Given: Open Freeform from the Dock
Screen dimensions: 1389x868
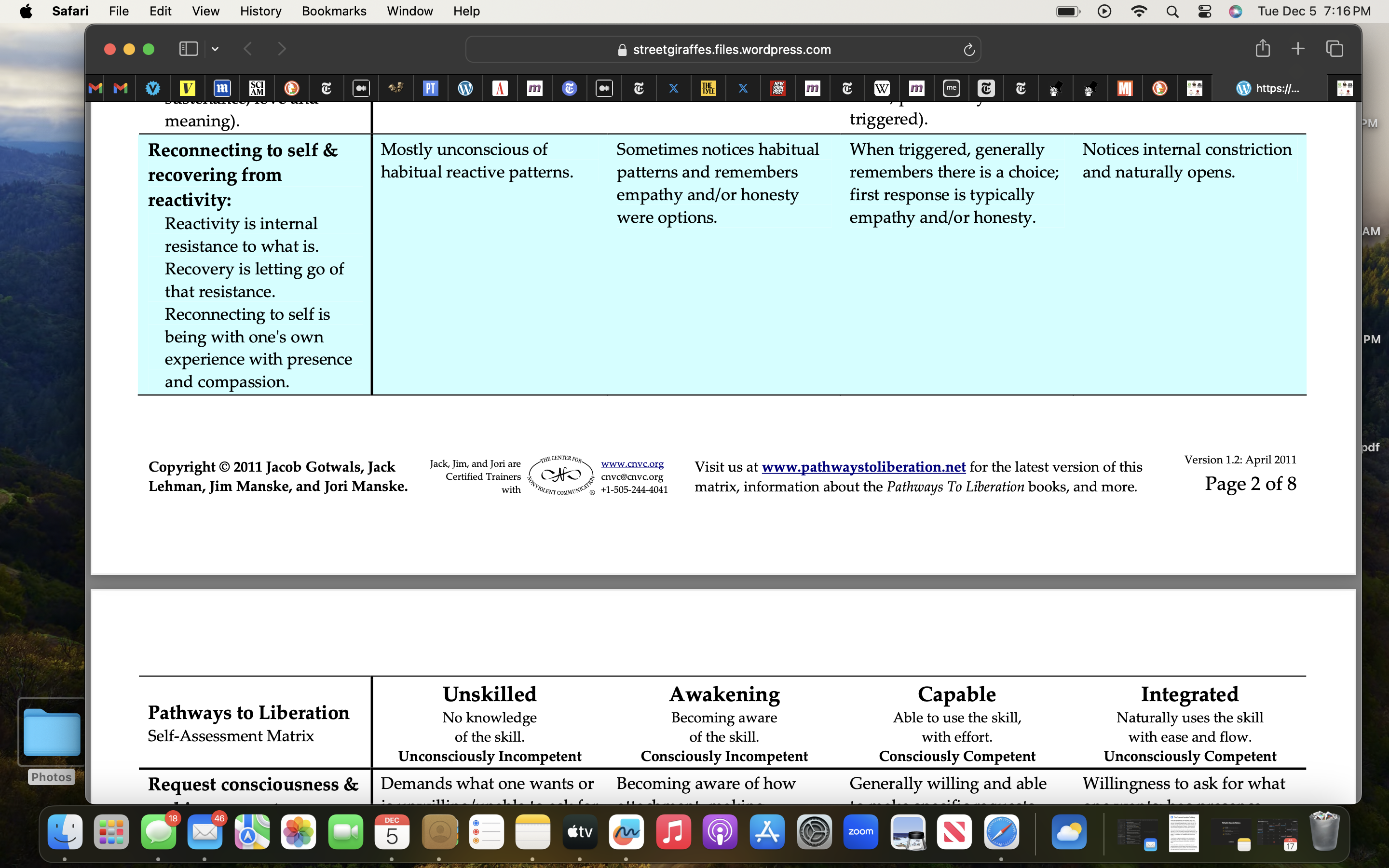Looking at the screenshot, I should [x=626, y=832].
